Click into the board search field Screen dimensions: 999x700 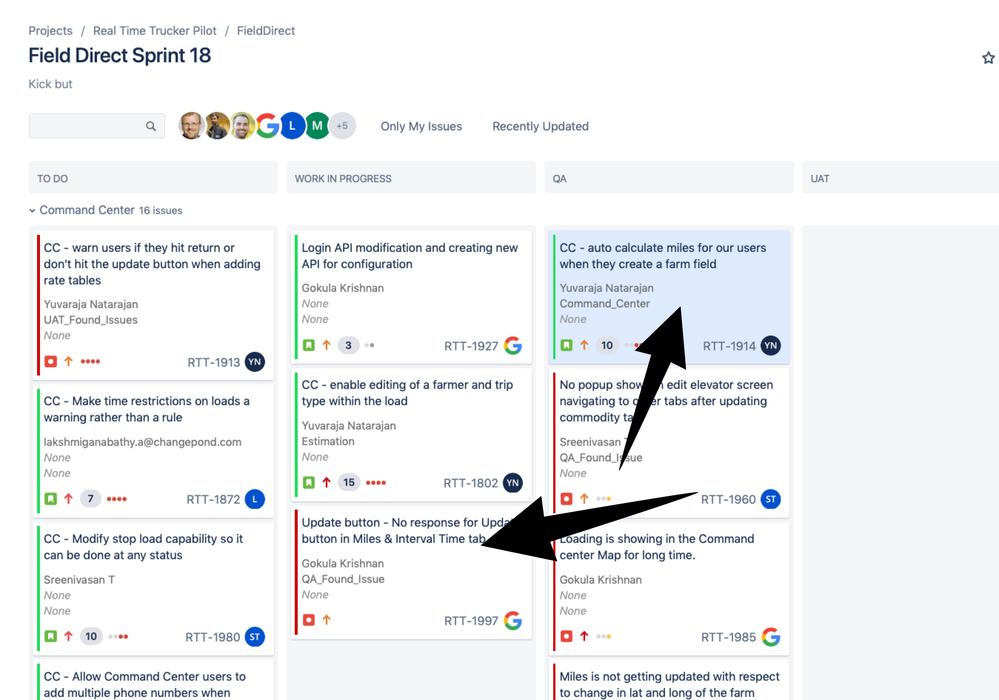point(97,126)
